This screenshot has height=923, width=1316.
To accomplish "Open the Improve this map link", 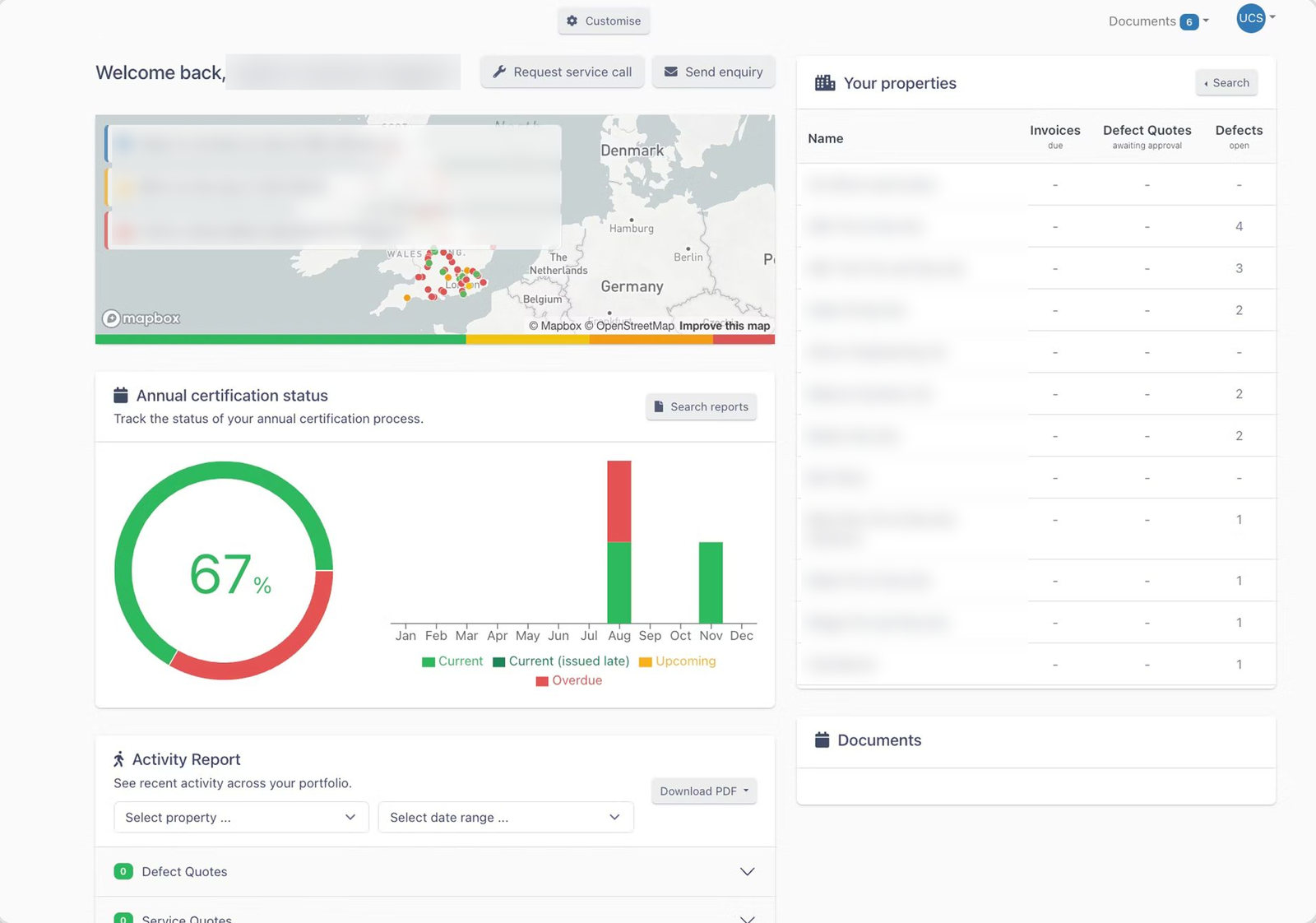I will [x=725, y=326].
